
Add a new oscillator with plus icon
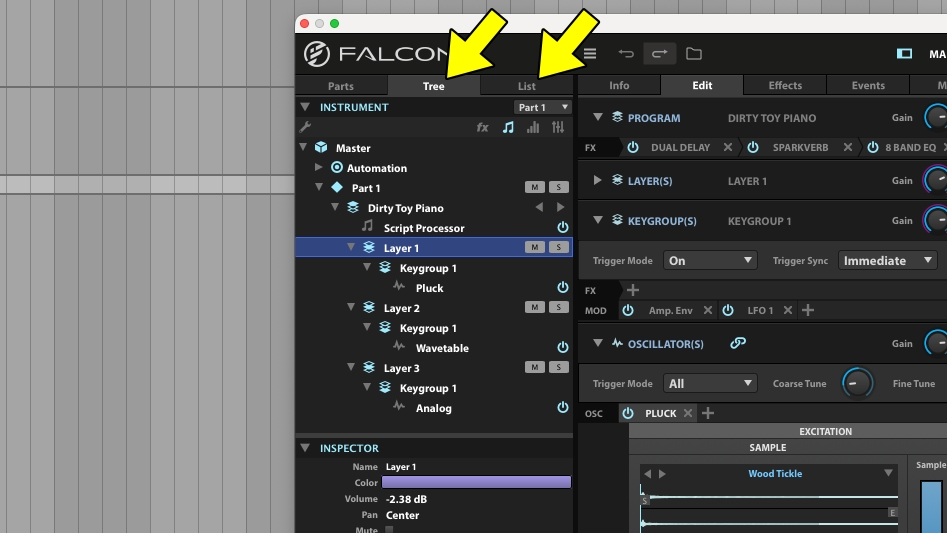(x=708, y=413)
